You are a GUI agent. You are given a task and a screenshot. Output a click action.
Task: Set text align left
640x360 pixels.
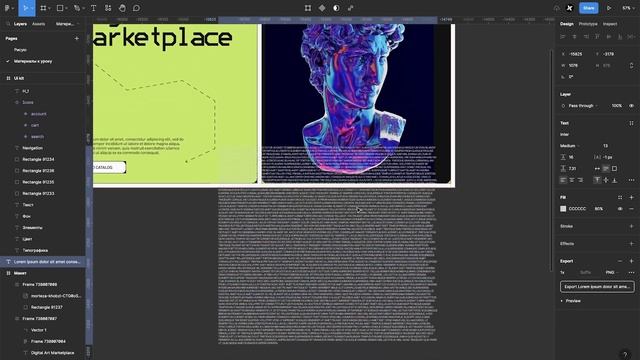(563, 180)
